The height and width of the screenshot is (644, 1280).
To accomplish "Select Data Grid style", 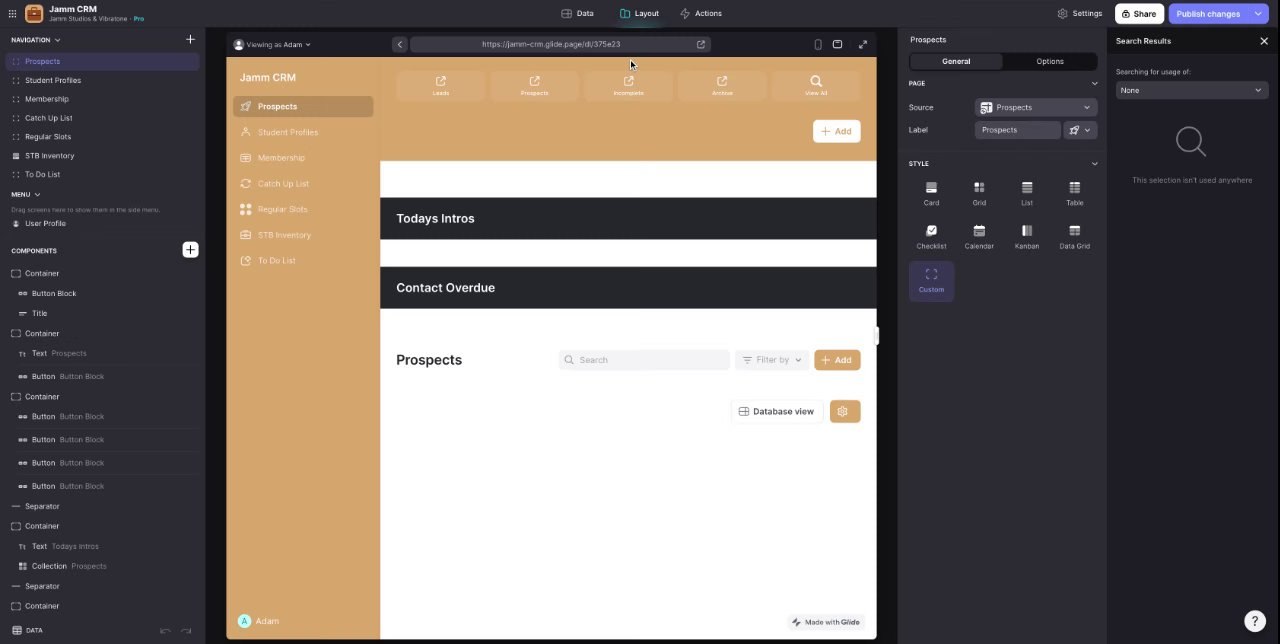I will pyautogui.click(x=1074, y=237).
